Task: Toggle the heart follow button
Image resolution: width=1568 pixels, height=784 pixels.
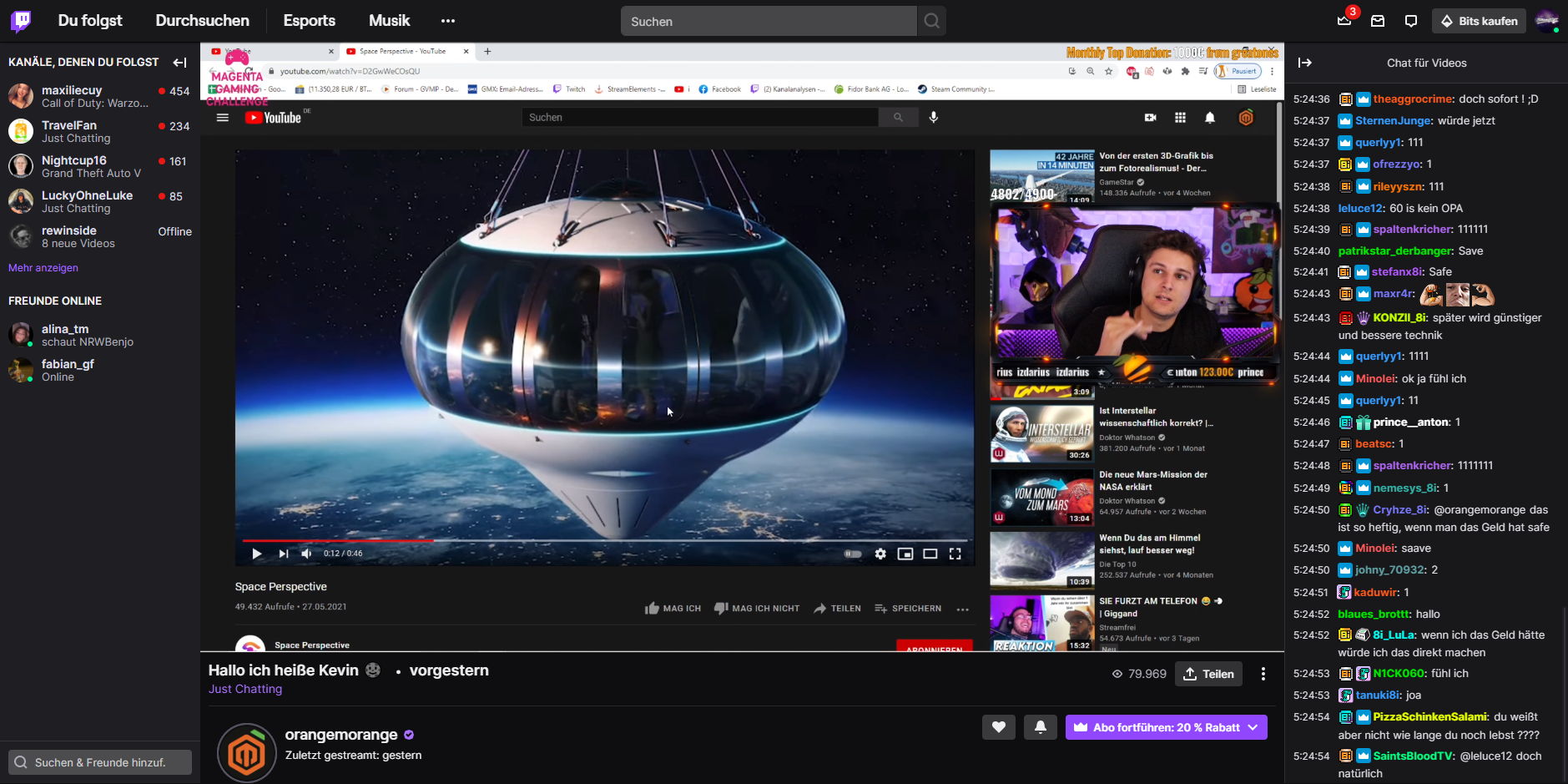Action: [998, 727]
